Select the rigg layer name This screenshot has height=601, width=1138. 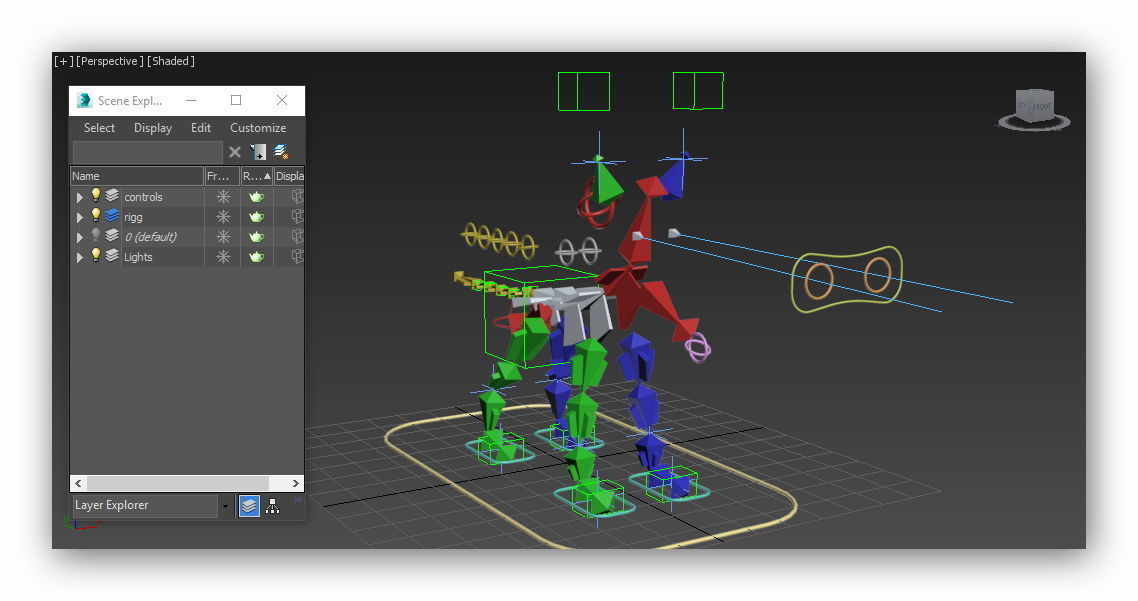click(x=133, y=217)
